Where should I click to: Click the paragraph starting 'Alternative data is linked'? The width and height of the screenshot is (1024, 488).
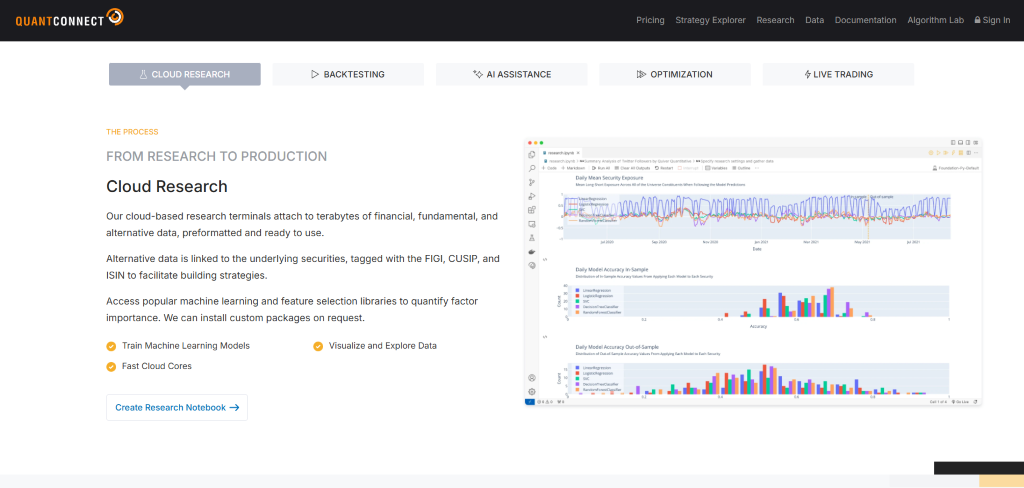pos(303,267)
